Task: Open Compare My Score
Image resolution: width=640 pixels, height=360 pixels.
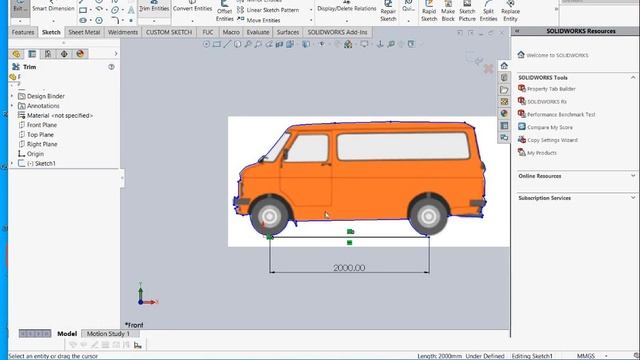Action: click(x=545, y=127)
